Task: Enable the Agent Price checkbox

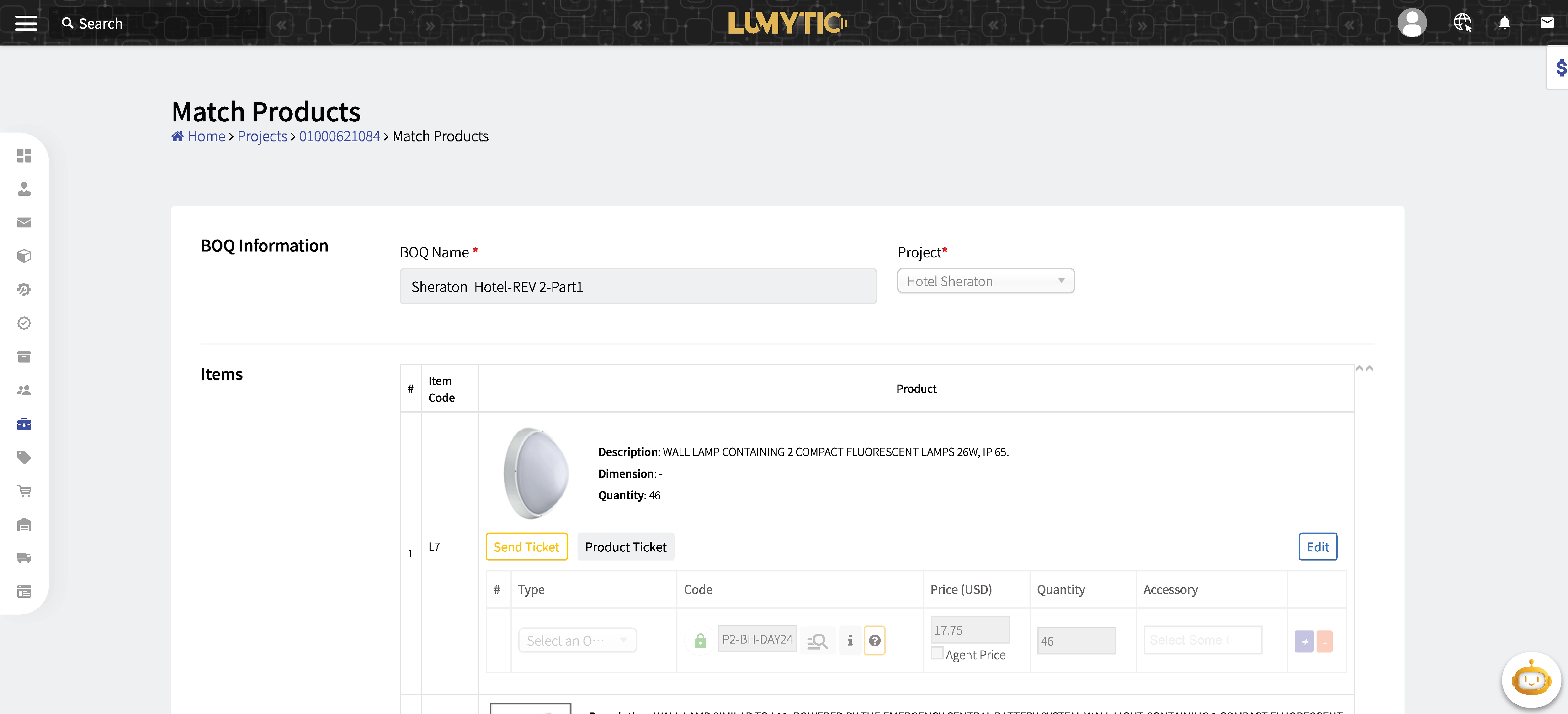Action: [937, 653]
